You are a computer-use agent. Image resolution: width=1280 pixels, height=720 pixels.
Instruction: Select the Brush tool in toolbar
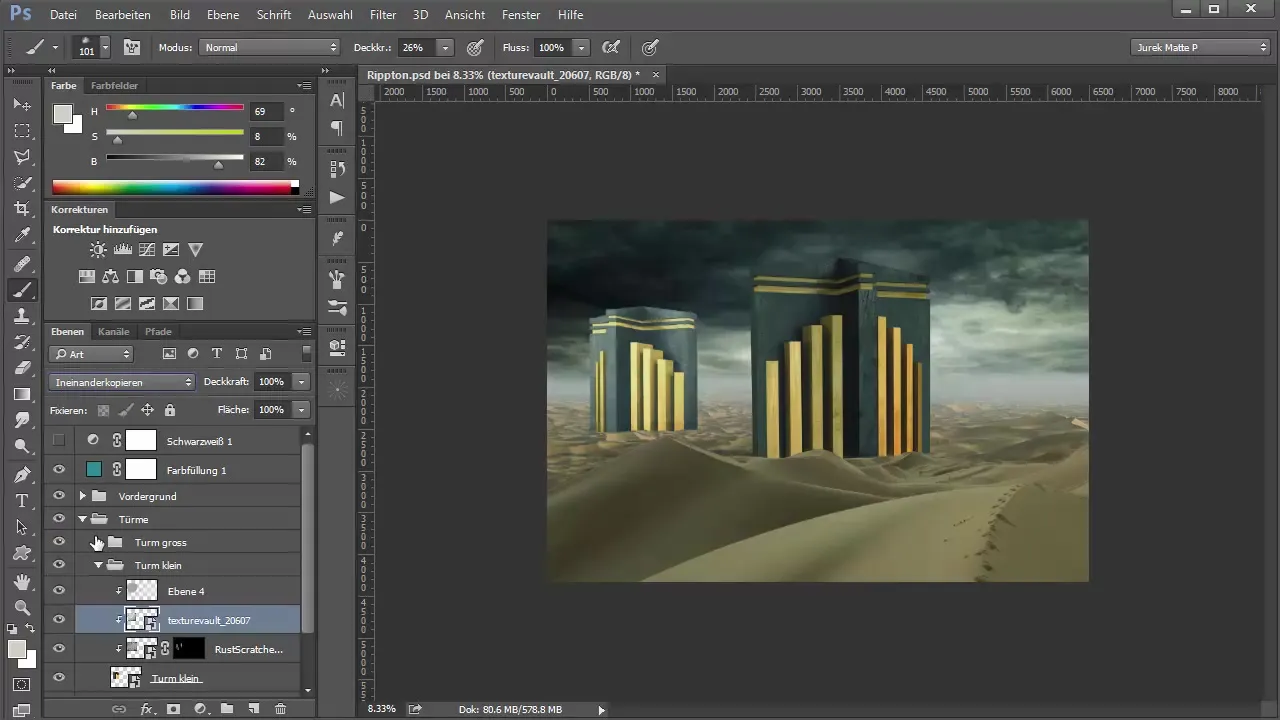22,290
